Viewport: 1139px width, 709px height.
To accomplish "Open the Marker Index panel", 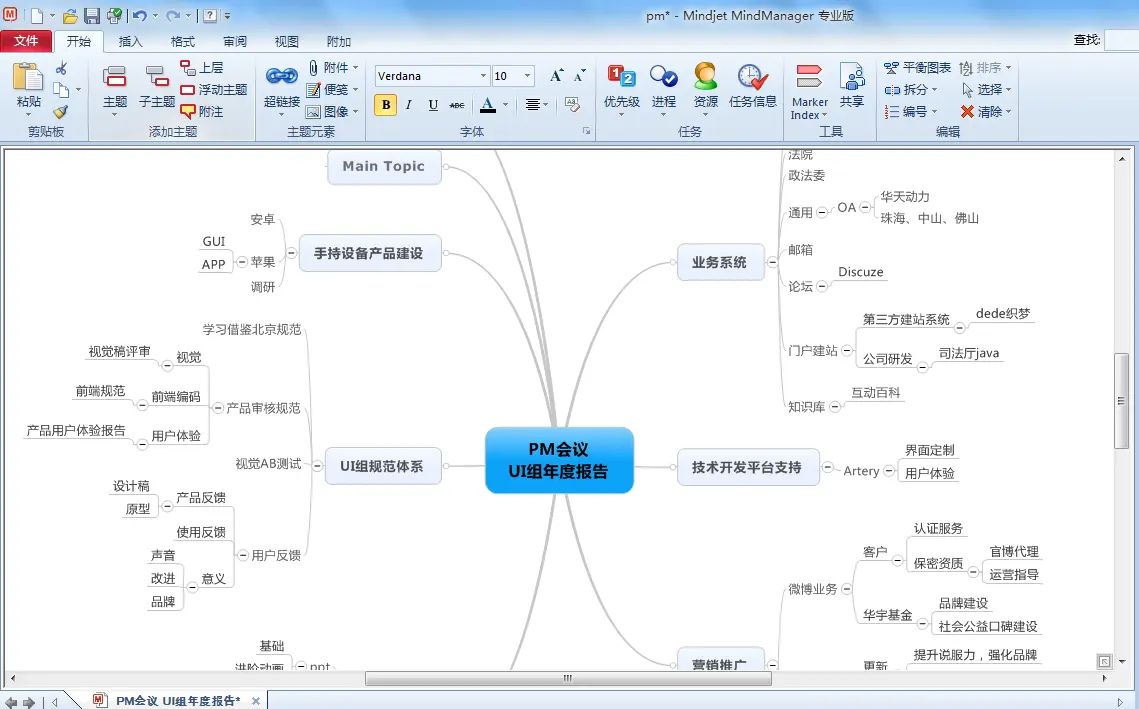I will pos(809,78).
